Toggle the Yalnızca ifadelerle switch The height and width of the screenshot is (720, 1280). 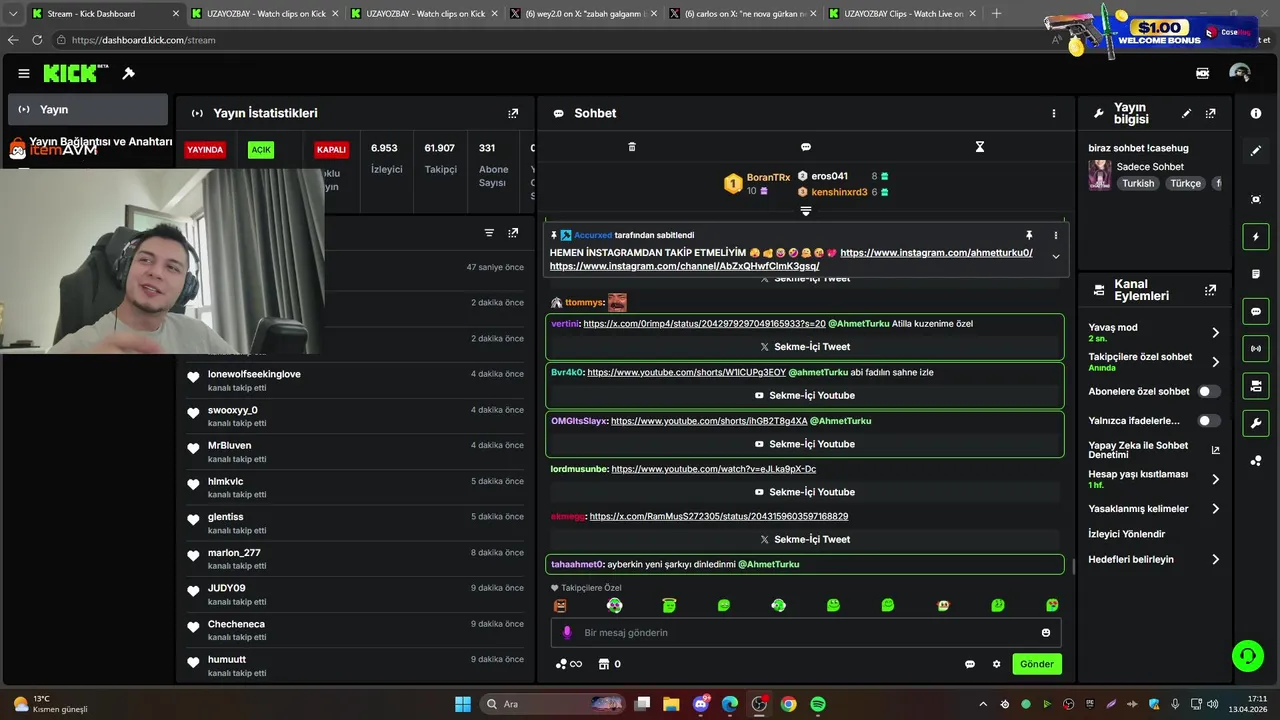pyautogui.click(x=1210, y=421)
